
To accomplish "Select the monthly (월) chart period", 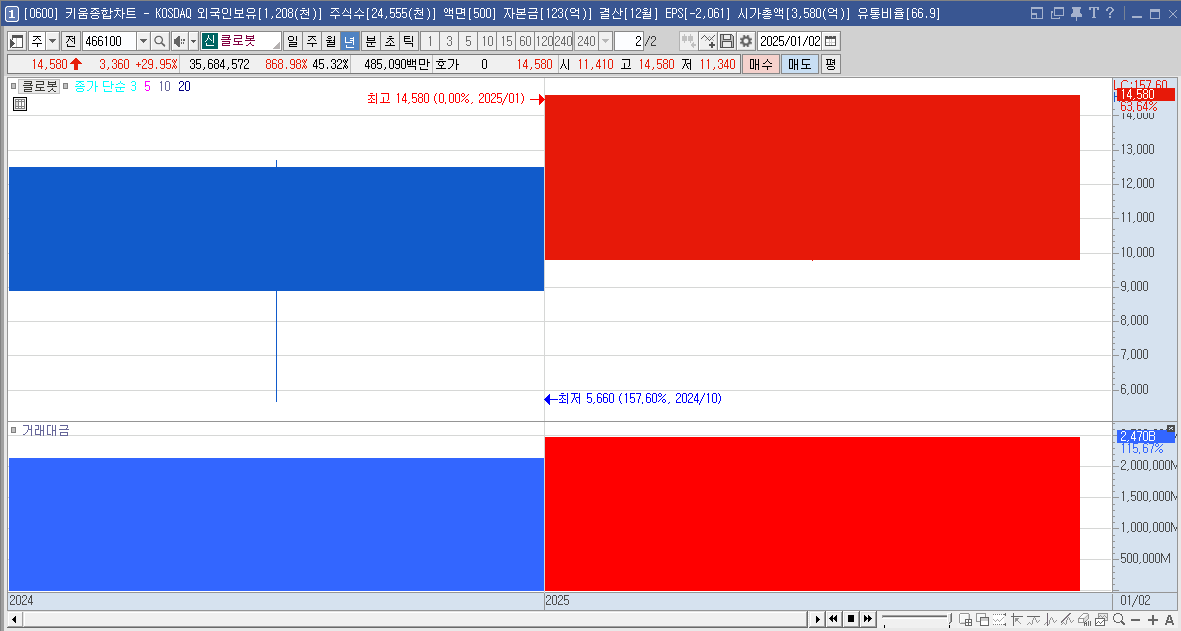I will 331,41.
